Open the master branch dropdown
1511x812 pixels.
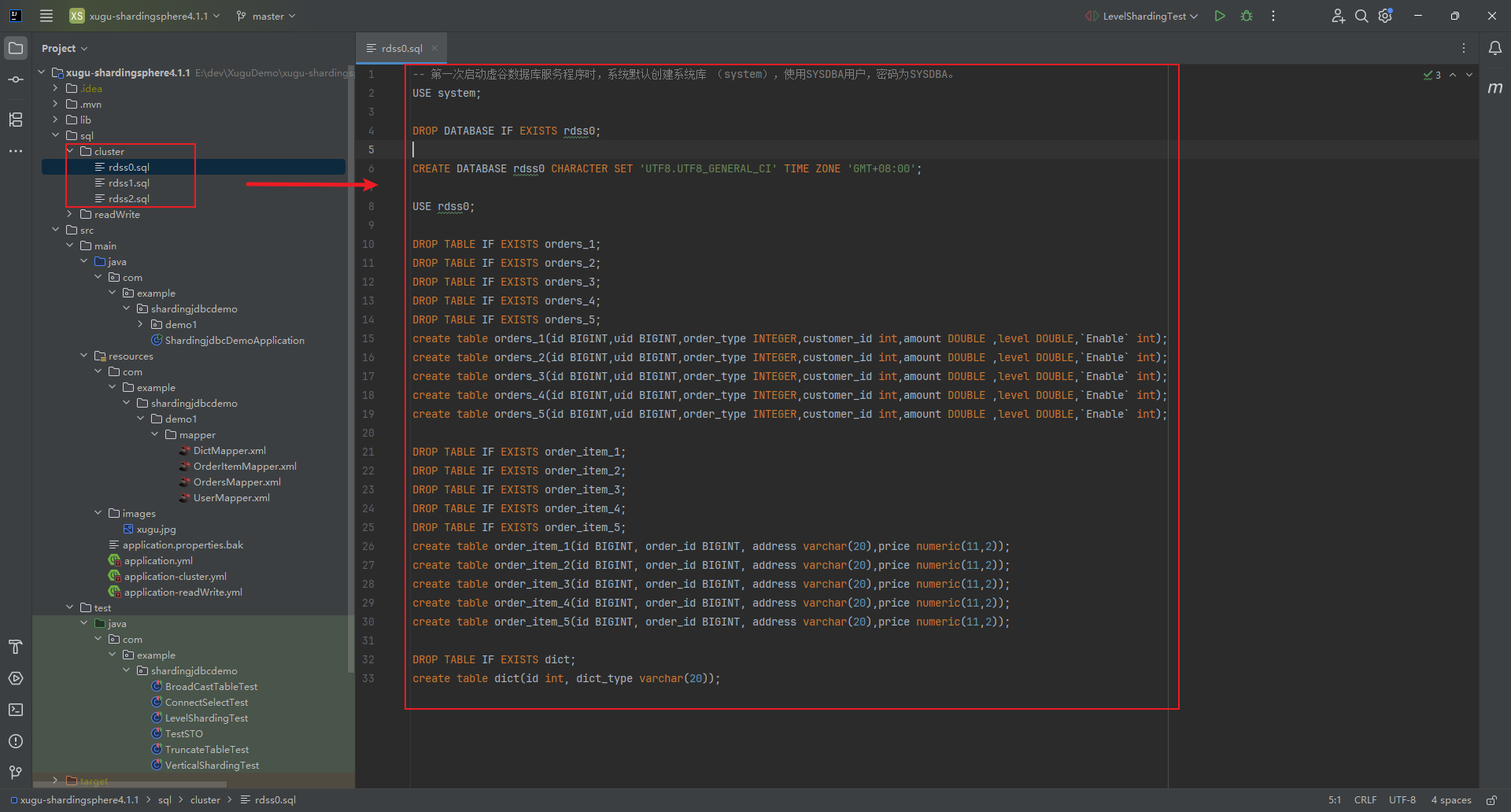[x=267, y=16]
